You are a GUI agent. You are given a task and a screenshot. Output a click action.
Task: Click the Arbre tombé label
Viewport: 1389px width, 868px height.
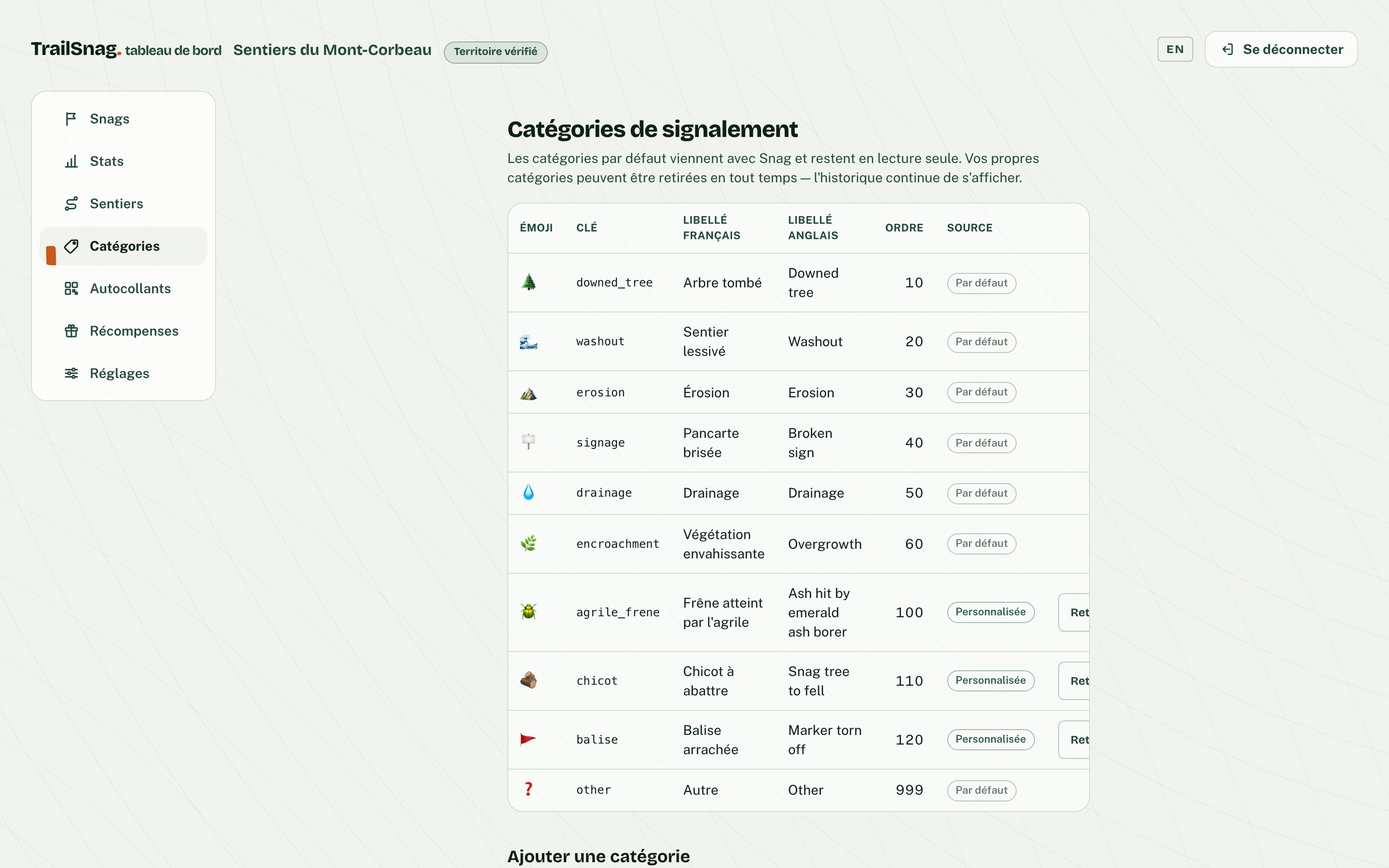722,283
